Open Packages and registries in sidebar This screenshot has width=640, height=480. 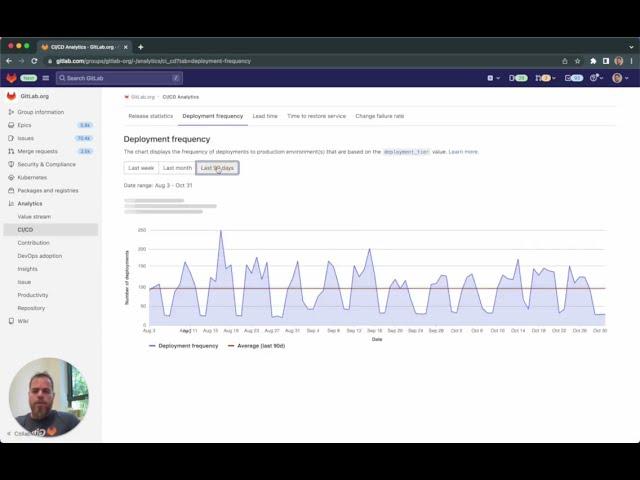(48, 190)
